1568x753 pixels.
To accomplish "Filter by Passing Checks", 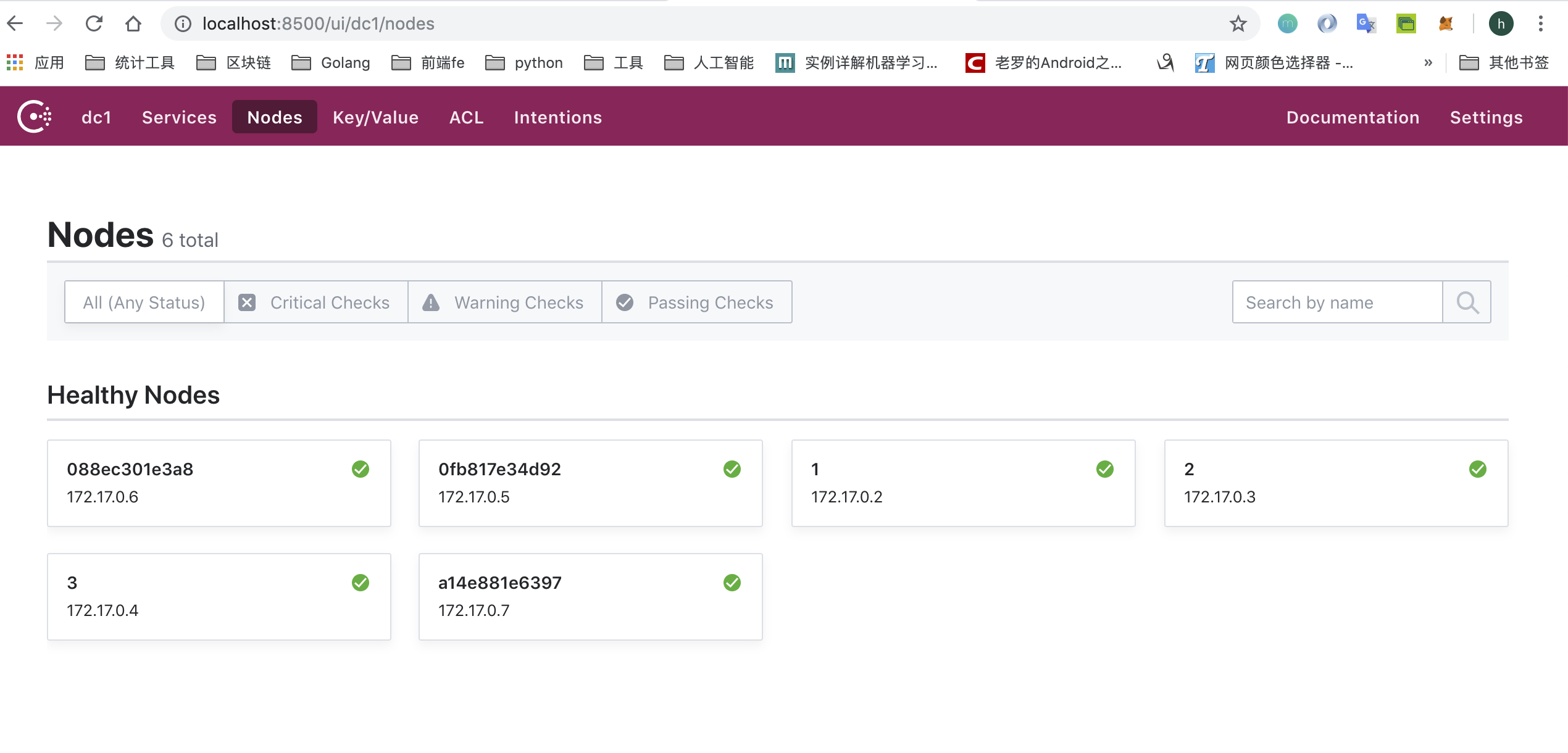I will [696, 302].
